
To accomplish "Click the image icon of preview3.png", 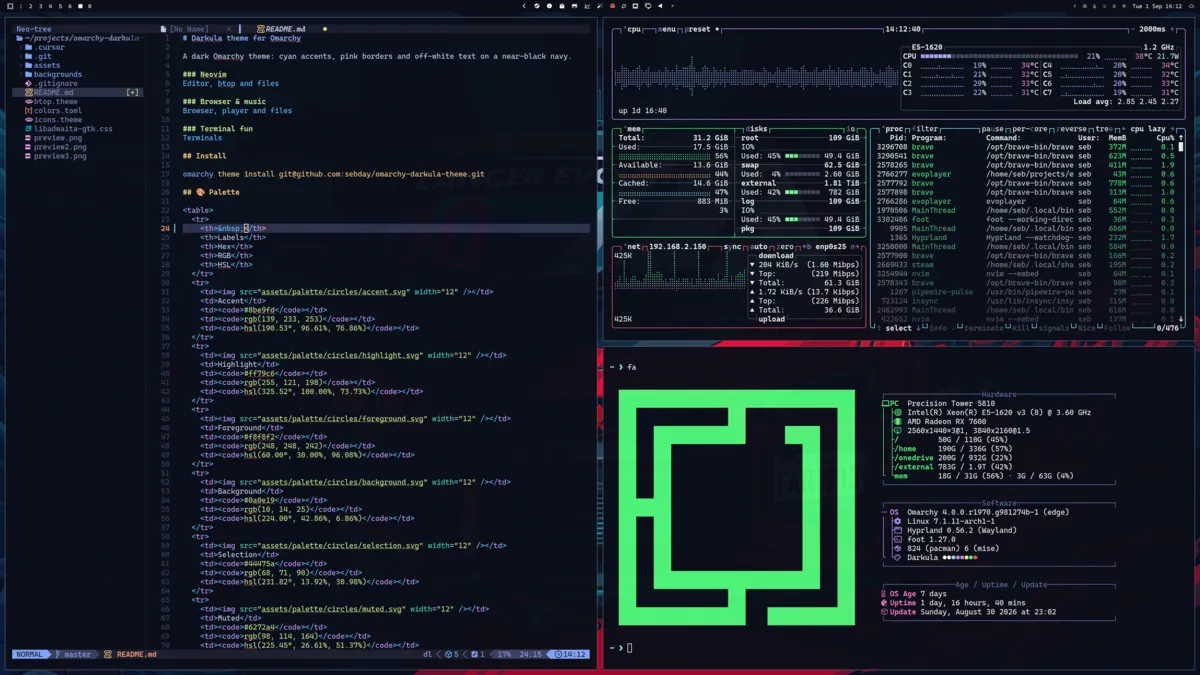I will point(30,156).
